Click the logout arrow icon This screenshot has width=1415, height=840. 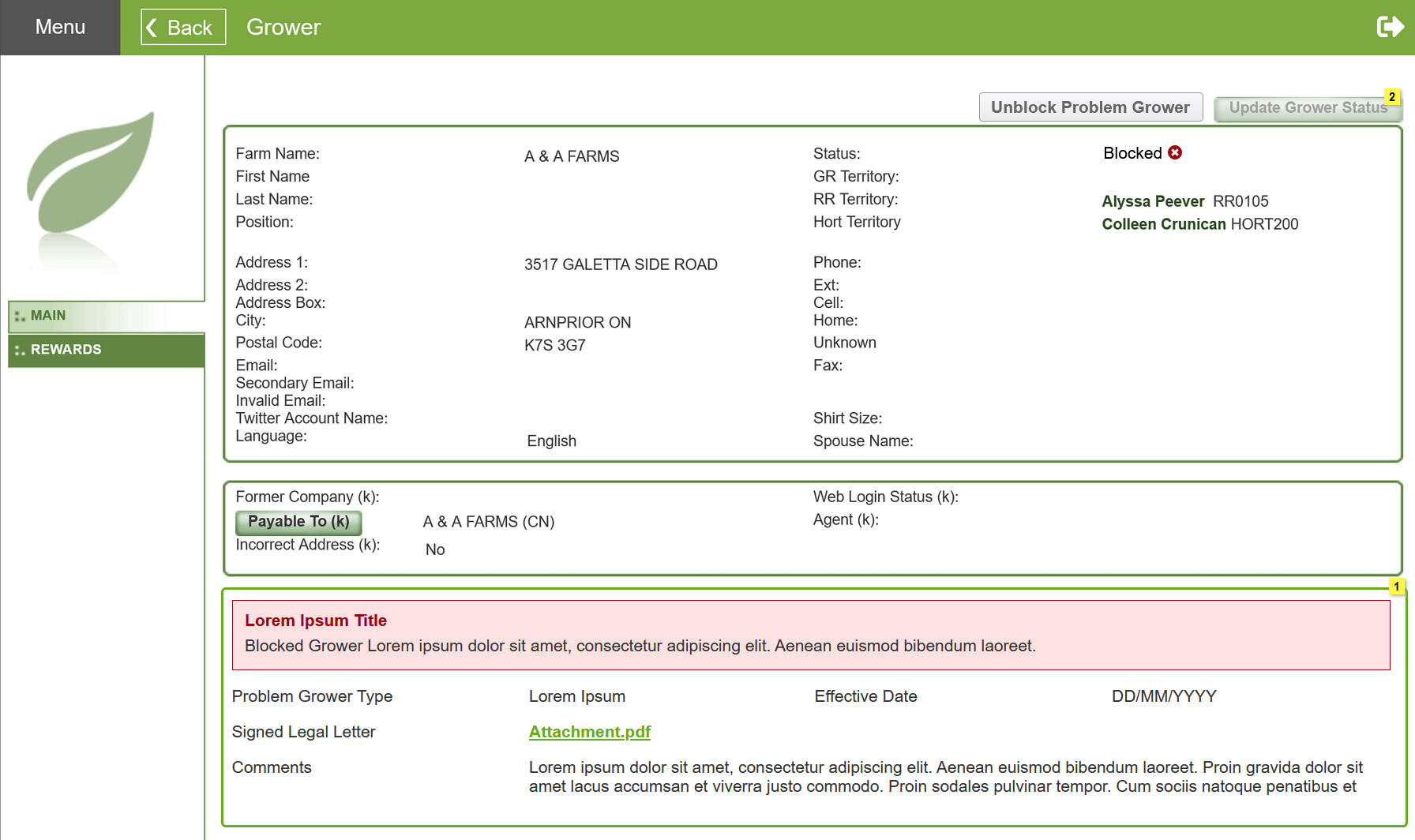[1389, 27]
